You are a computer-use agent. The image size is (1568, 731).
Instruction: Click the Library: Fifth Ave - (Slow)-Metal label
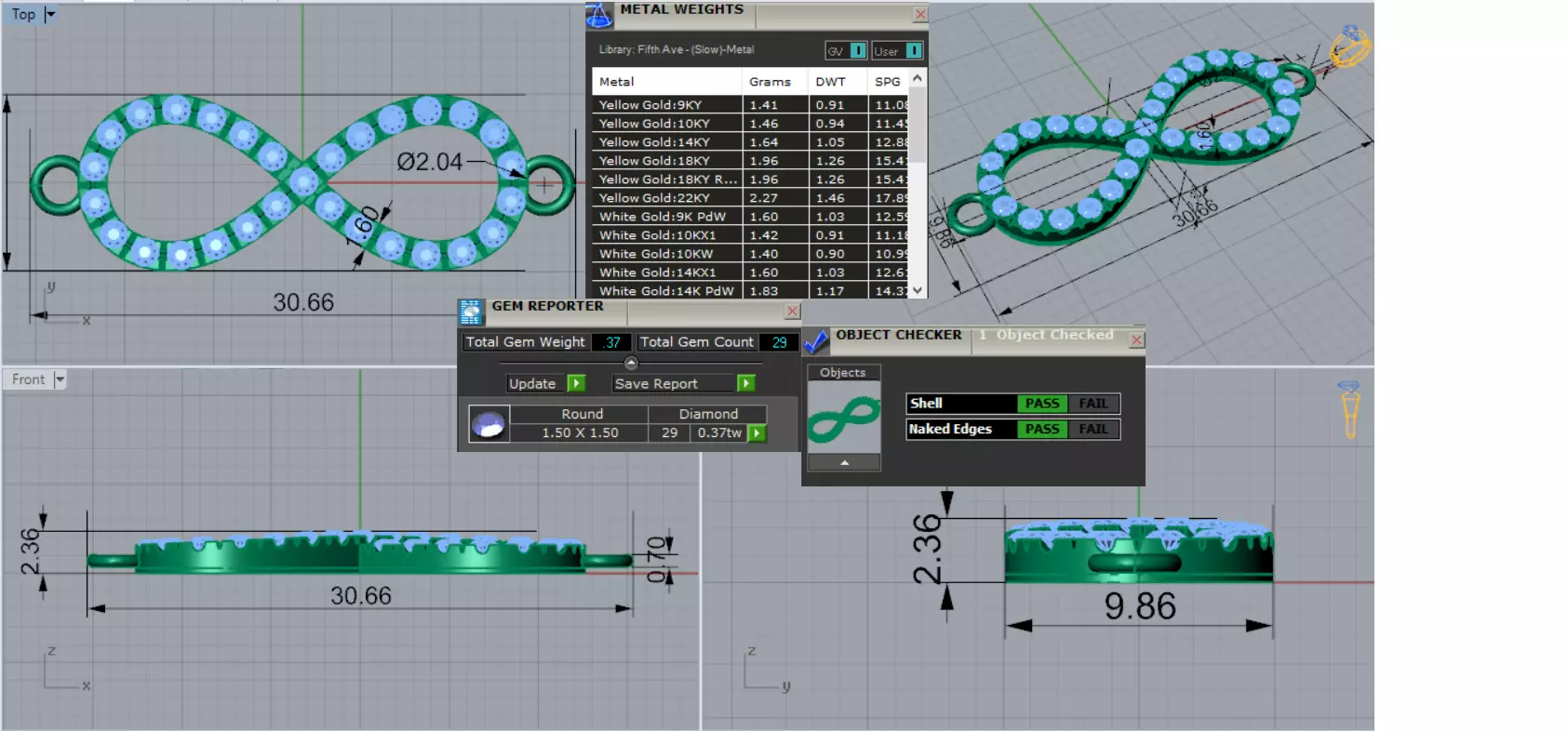(x=677, y=49)
